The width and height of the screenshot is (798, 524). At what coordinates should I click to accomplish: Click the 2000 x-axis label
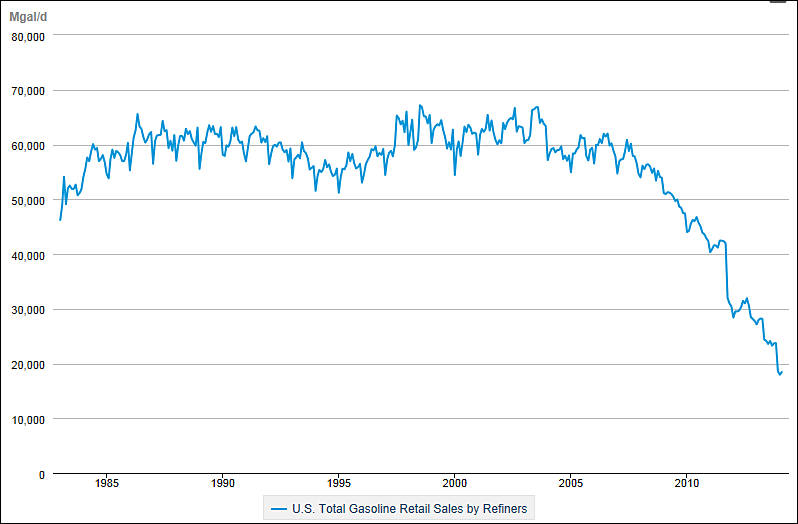[454, 483]
